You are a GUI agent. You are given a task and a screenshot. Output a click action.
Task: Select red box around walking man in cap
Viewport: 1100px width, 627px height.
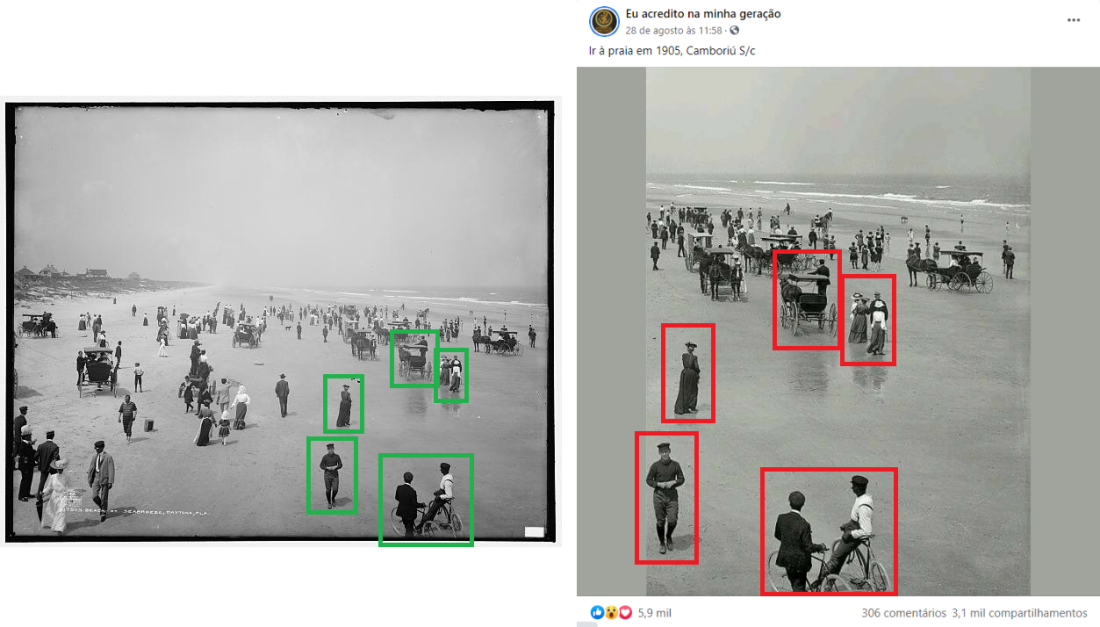[666, 498]
